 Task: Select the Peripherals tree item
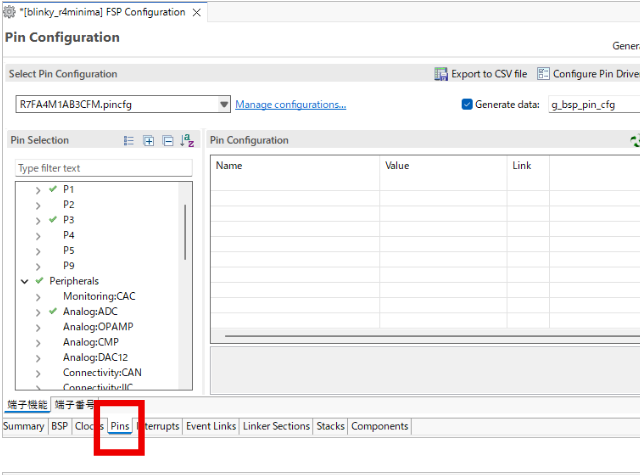[74, 281]
